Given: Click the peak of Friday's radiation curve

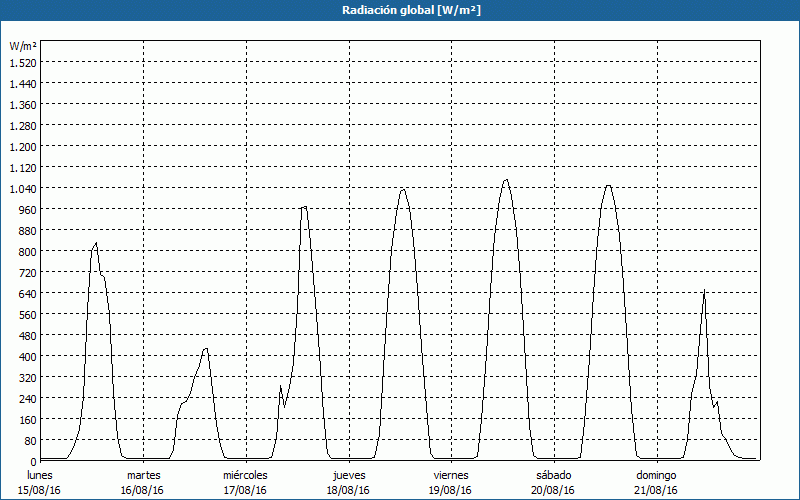Looking at the screenshot, I should point(506,180).
